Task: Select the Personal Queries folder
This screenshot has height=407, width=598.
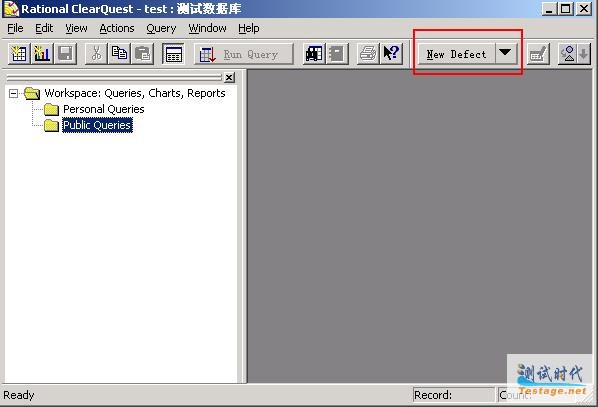Action: (x=104, y=109)
